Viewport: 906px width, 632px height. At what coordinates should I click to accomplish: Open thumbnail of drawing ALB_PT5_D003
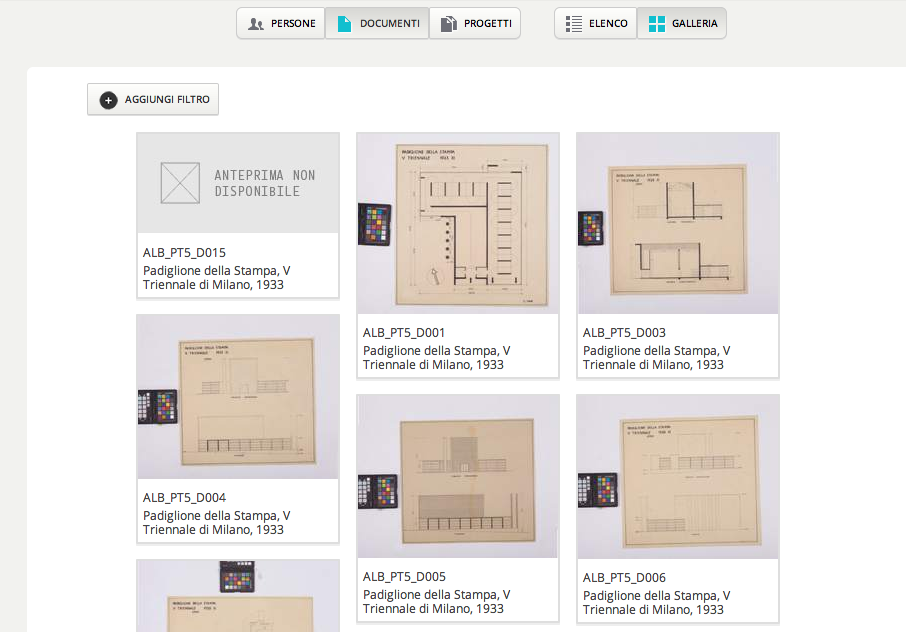tap(678, 224)
